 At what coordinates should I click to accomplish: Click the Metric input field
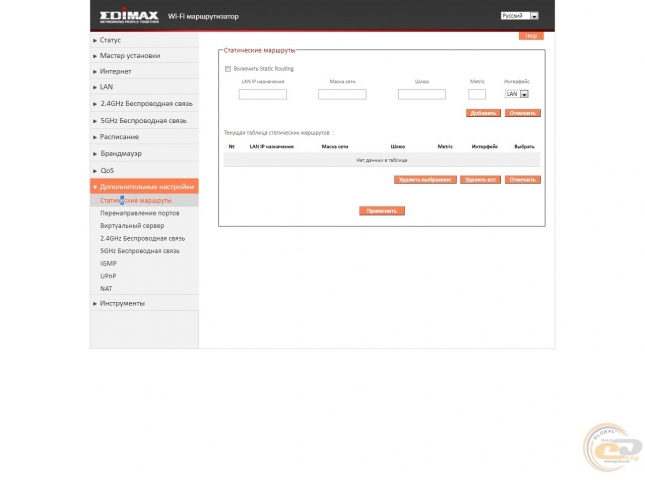pos(477,94)
